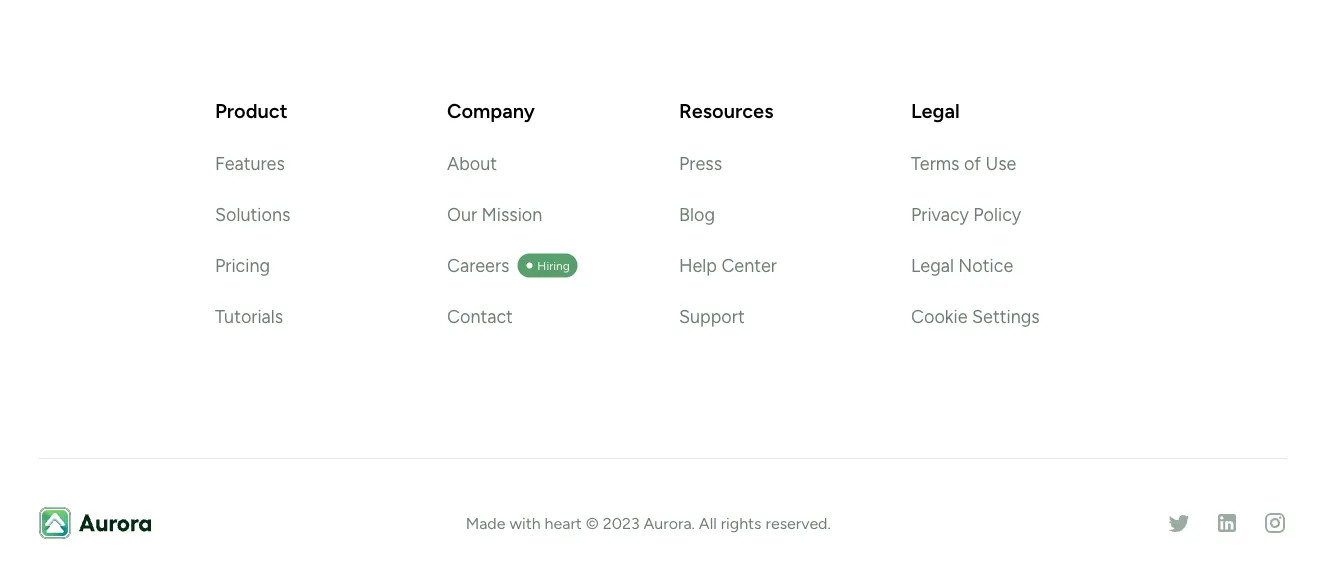
Task: Click the green Hiring badge
Action: click(547, 266)
